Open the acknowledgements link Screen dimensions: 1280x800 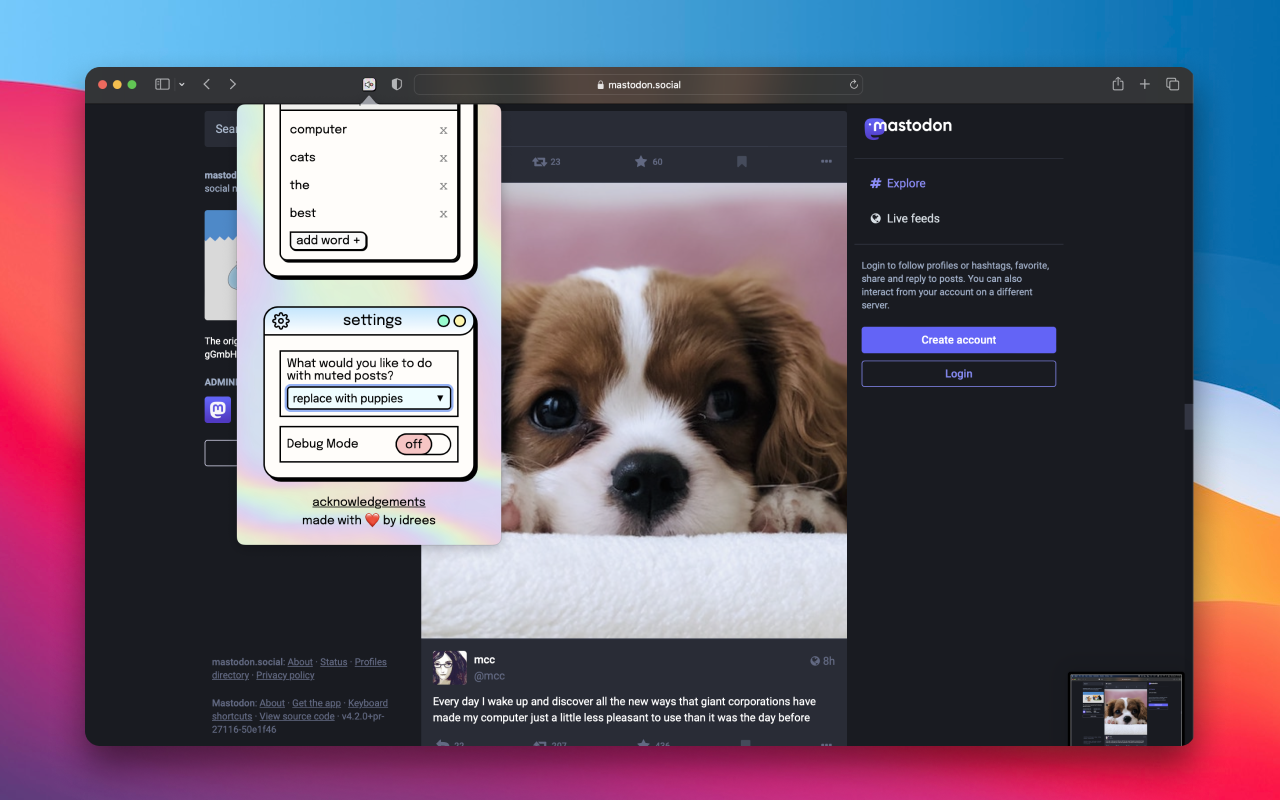(x=369, y=502)
